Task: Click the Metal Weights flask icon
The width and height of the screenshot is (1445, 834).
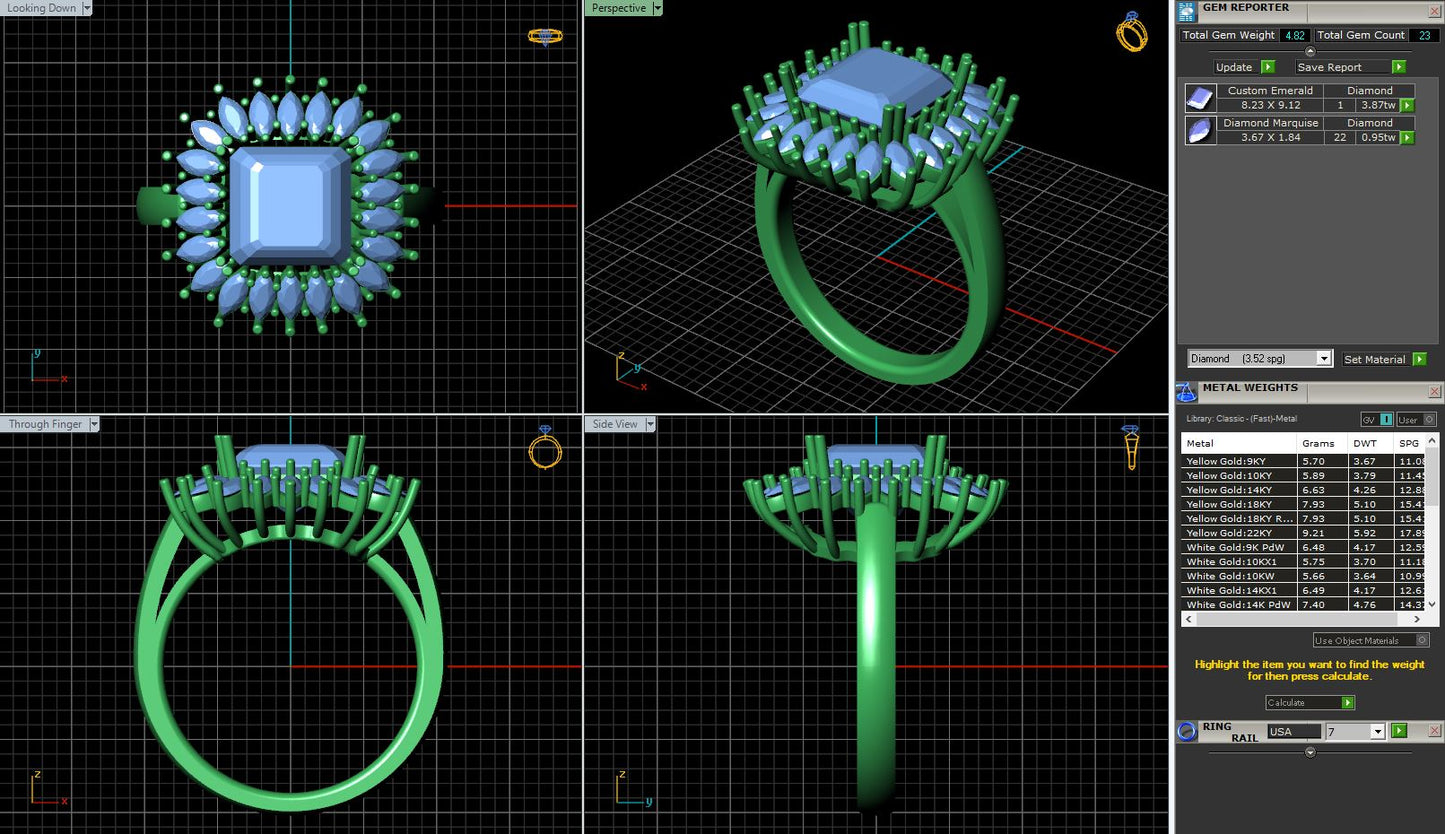Action: pos(1186,392)
